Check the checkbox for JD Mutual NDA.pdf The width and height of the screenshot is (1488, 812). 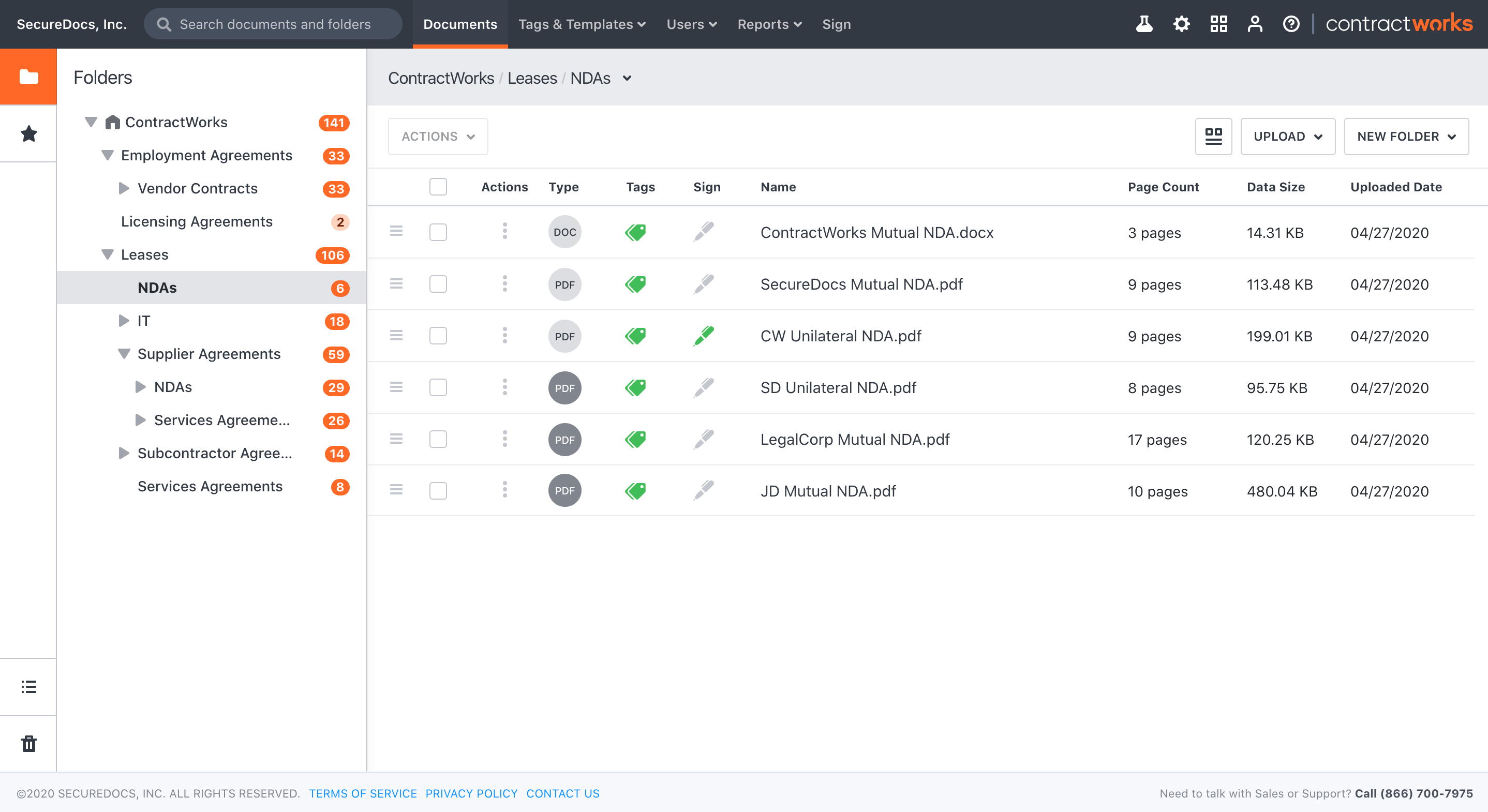pyautogui.click(x=438, y=490)
